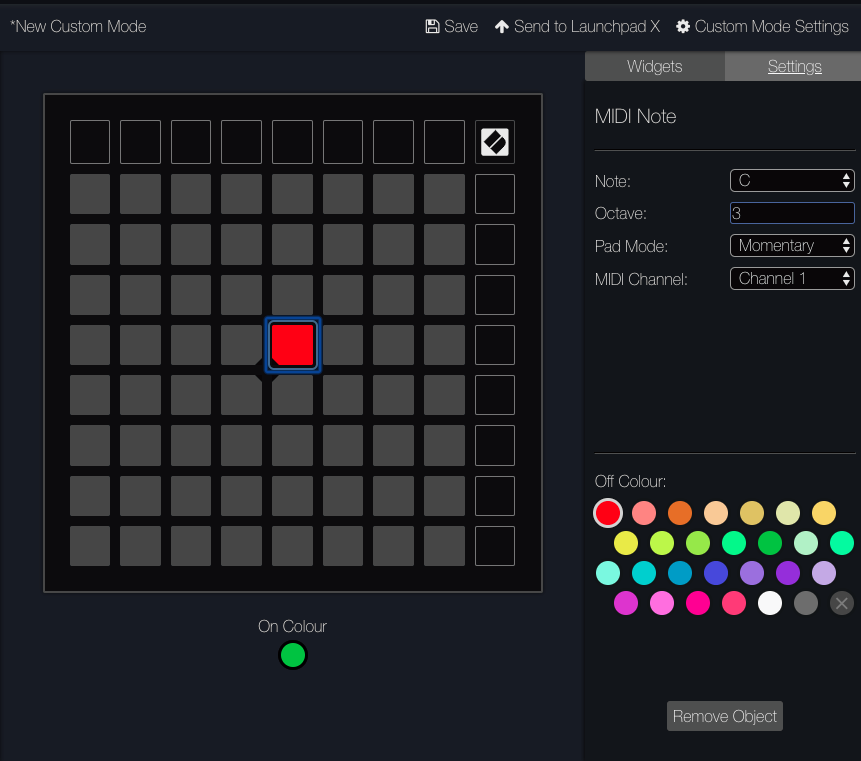Open the Pad Mode dropdown showing Momentary
Image resolution: width=861 pixels, height=761 pixels.
click(x=792, y=245)
